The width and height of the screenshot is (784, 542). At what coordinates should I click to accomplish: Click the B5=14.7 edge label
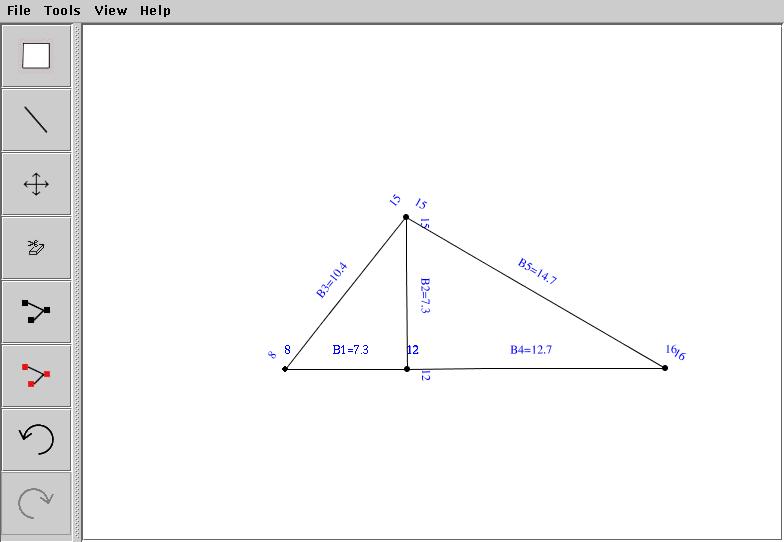coord(537,271)
